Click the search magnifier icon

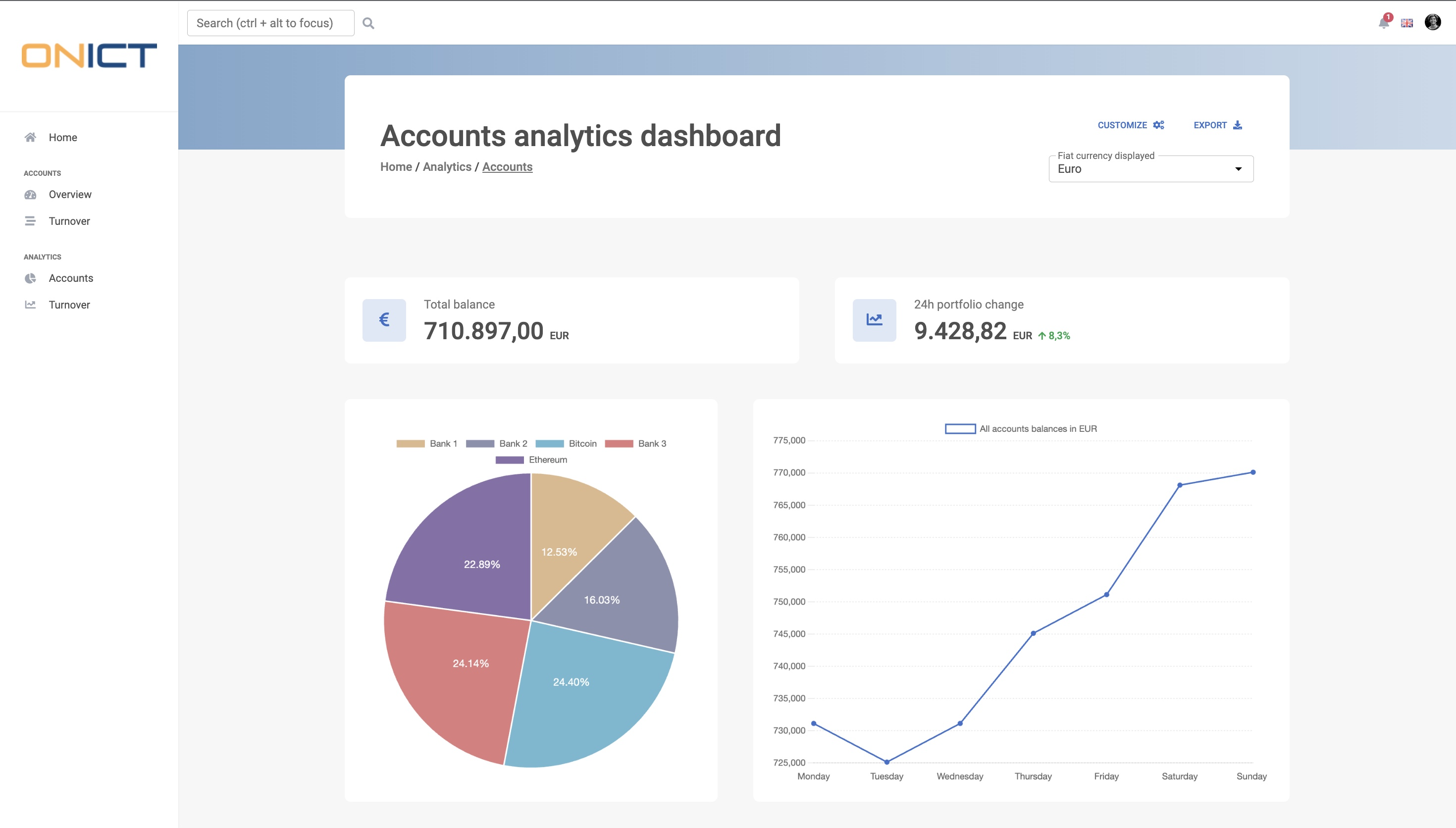pyautogui.click(x=368, y=23)
